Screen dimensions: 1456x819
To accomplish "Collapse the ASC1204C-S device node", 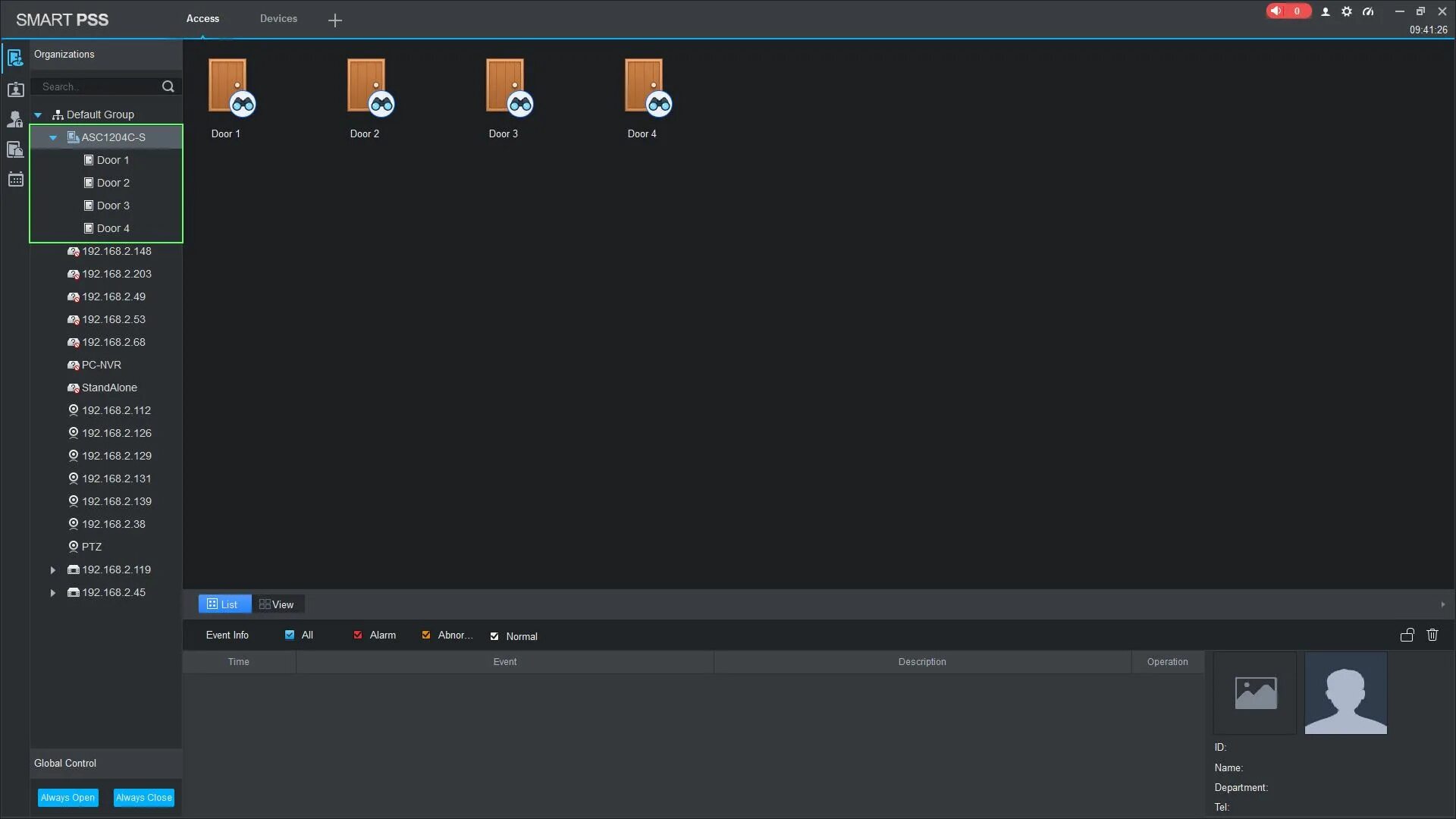I will click(53, 137).
